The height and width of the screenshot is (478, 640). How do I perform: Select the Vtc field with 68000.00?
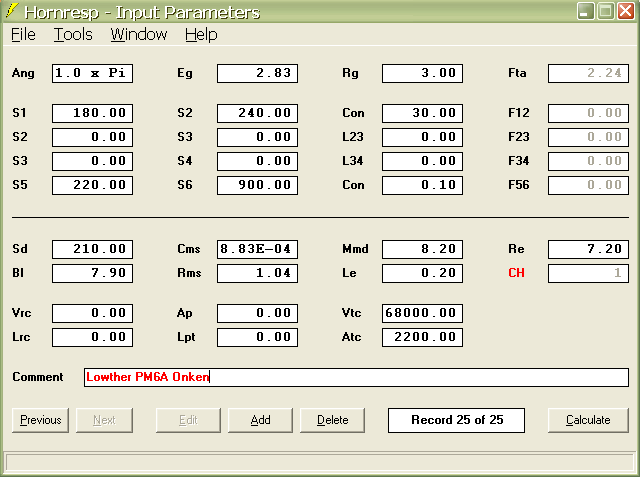(422, 313)
